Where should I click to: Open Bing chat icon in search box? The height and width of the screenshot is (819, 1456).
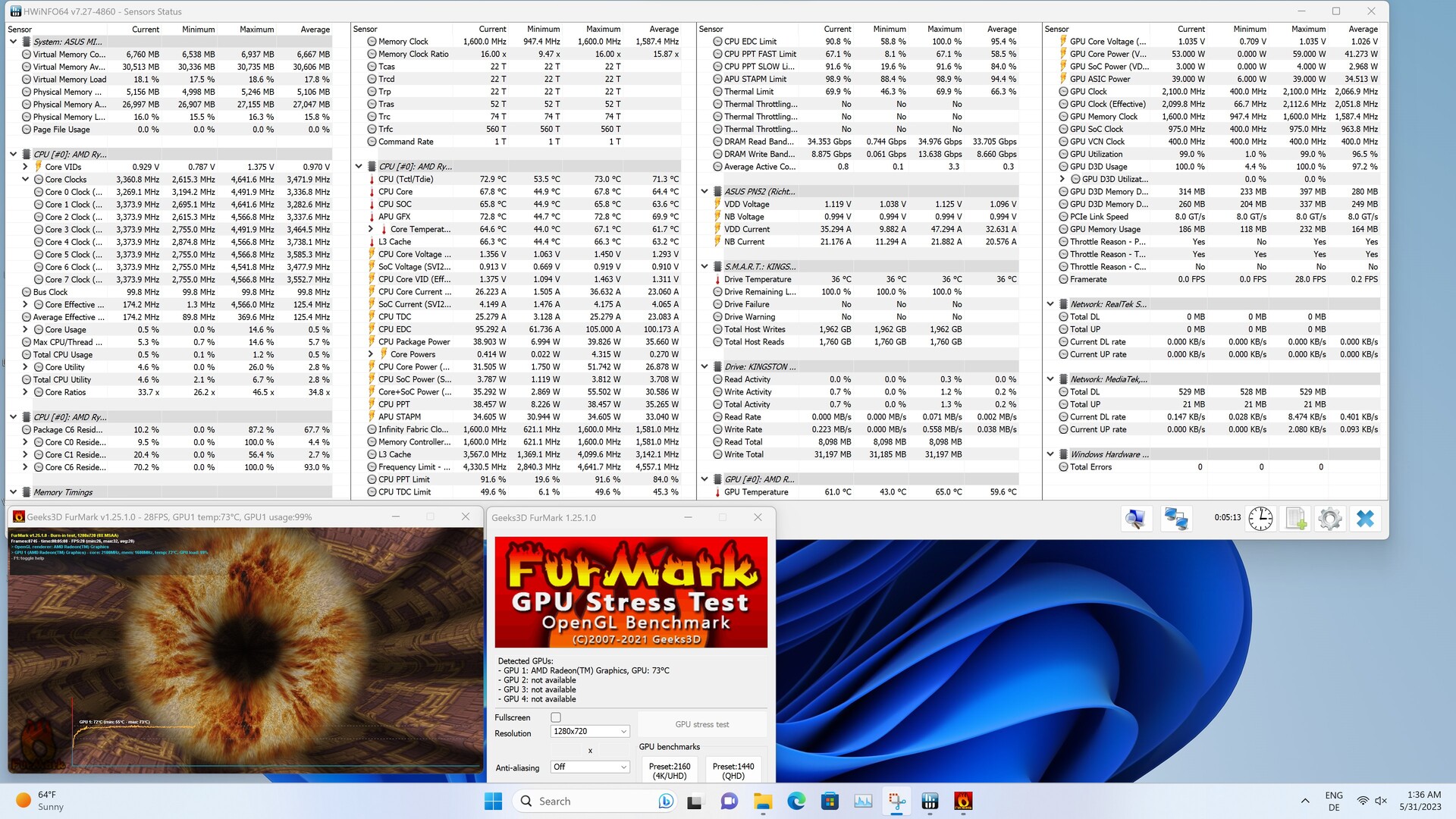pos(666,801)
